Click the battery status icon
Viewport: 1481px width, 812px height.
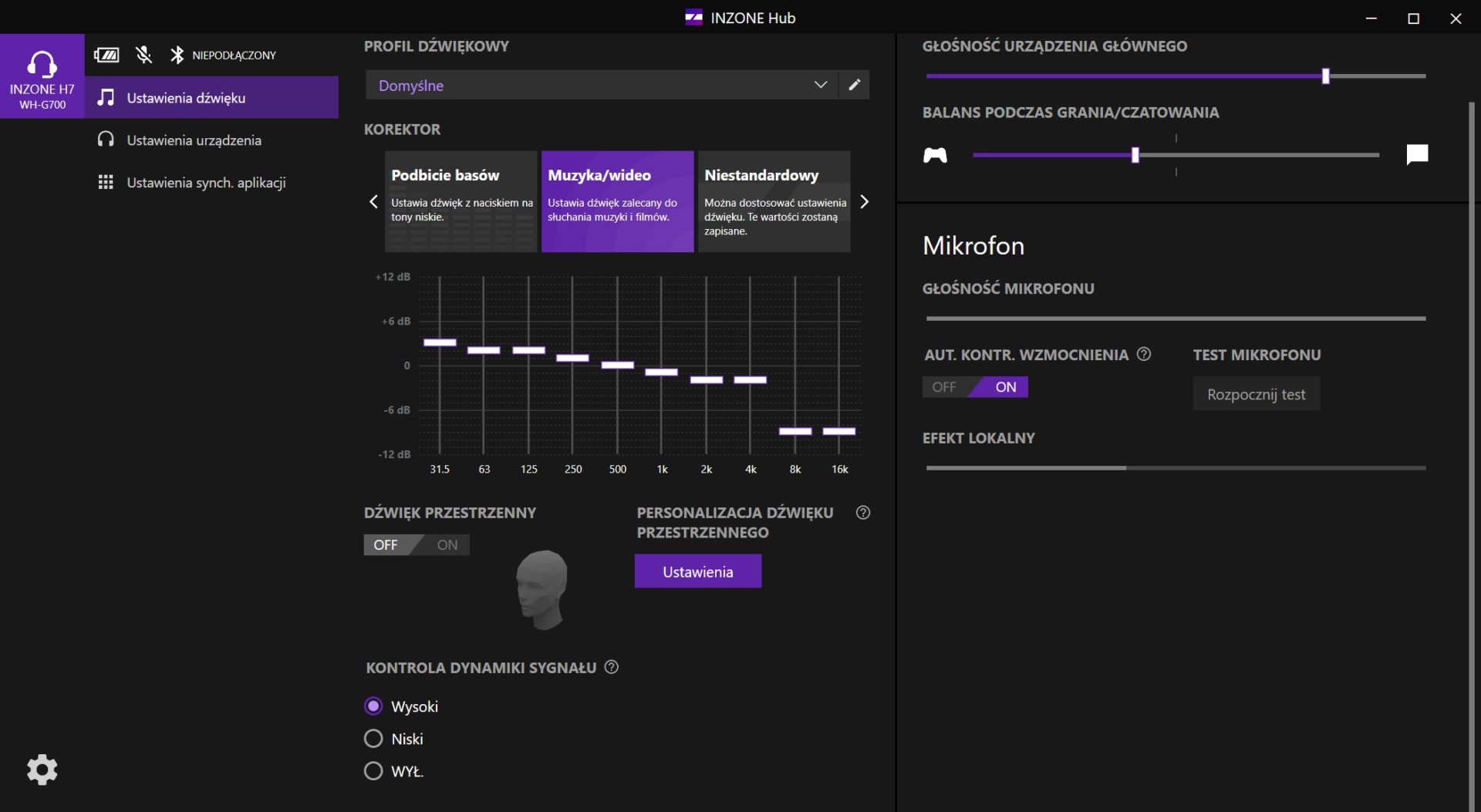coord(106,55)
